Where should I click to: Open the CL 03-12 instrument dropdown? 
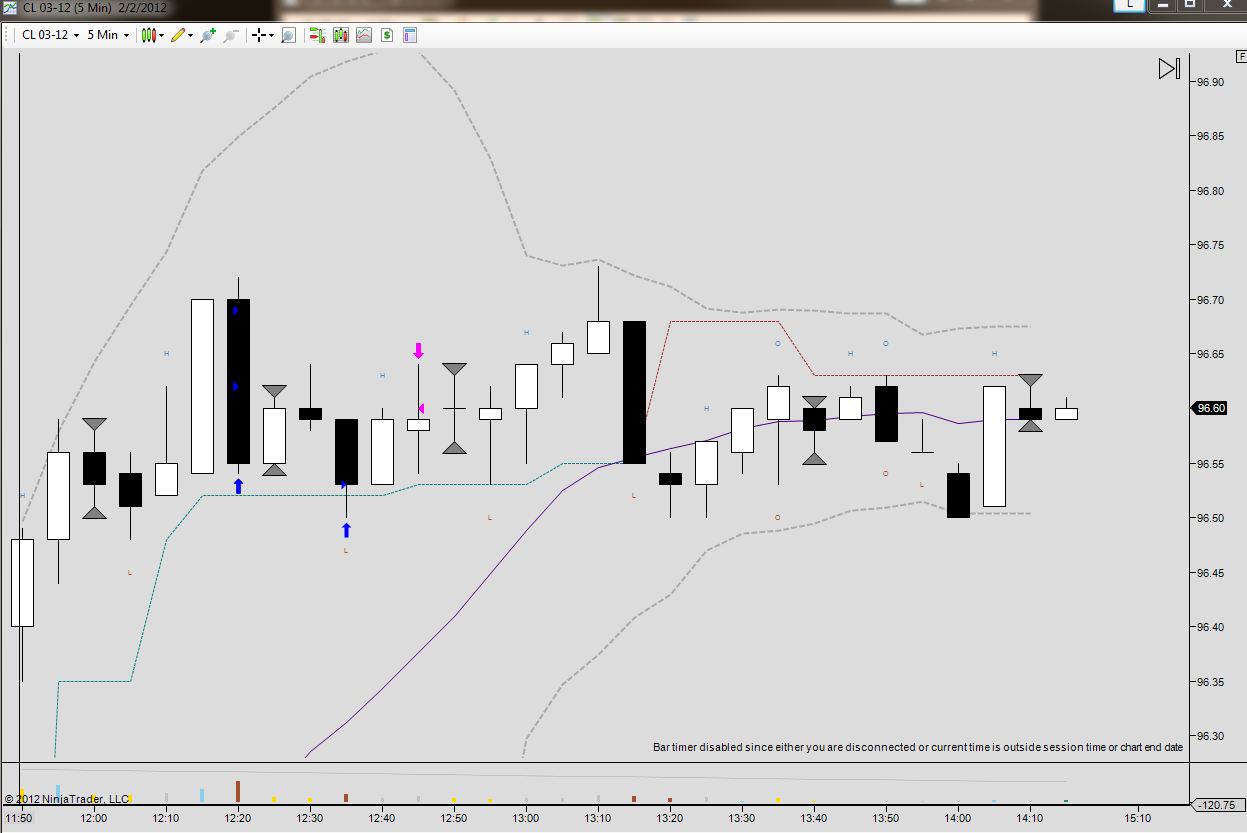coord(51,35)
